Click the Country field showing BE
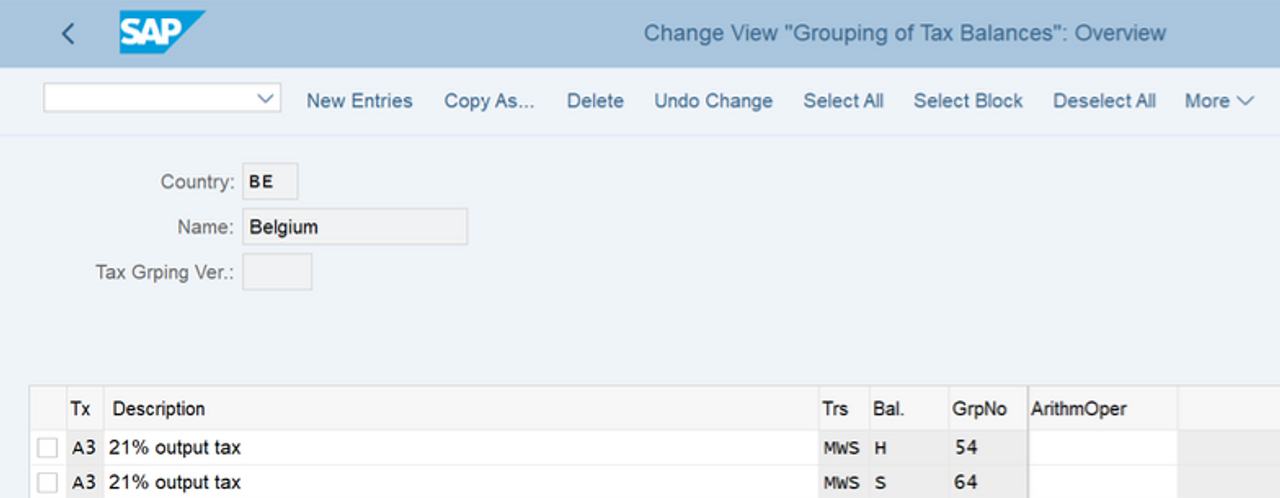This screenshot has width=1280, height=498. [270, 182]
